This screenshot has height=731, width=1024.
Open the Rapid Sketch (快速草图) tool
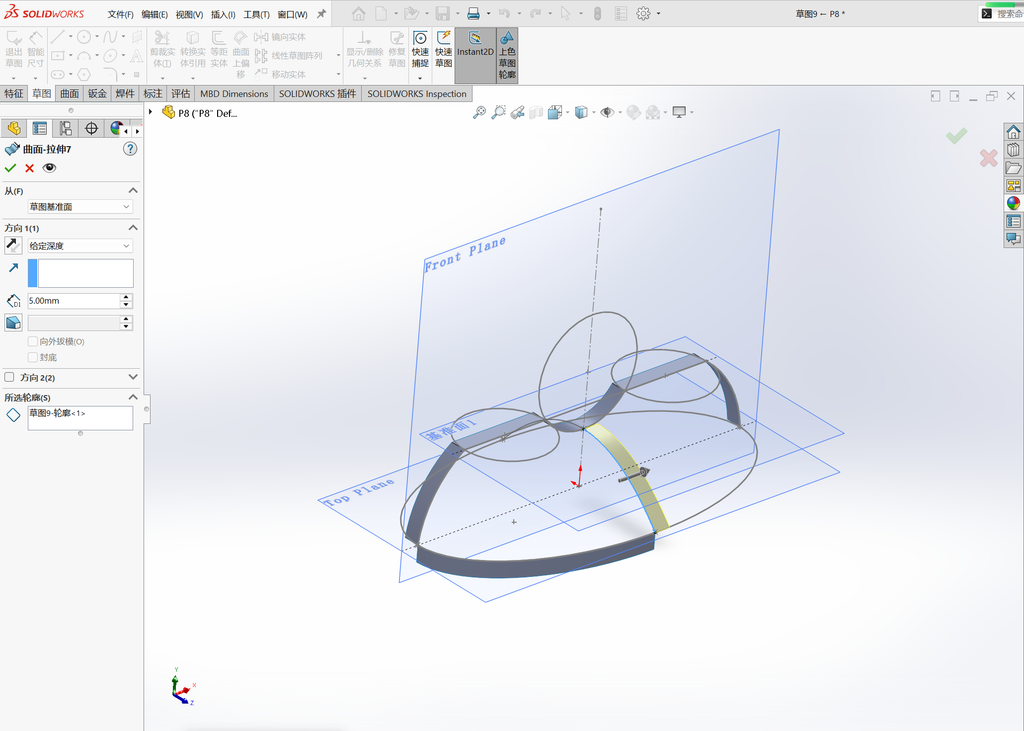(443, 49)
